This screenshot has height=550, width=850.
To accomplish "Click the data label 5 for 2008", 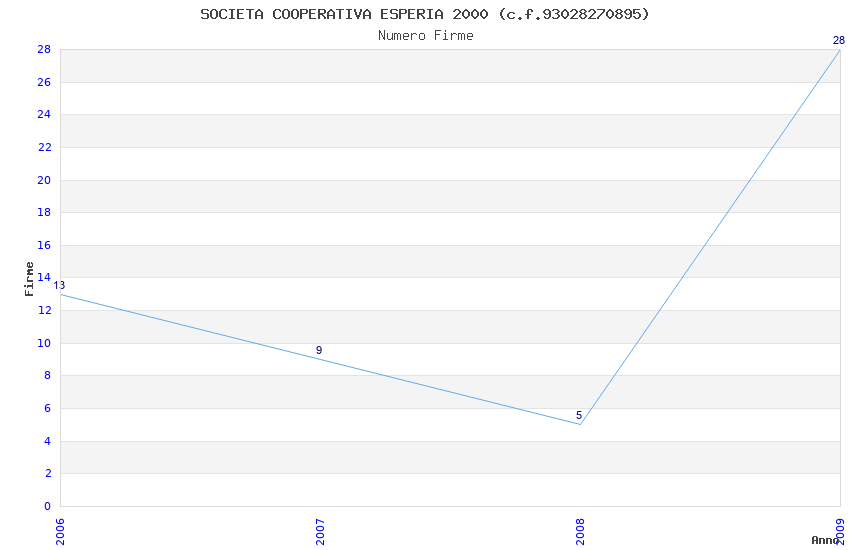I will click(579, 416).
